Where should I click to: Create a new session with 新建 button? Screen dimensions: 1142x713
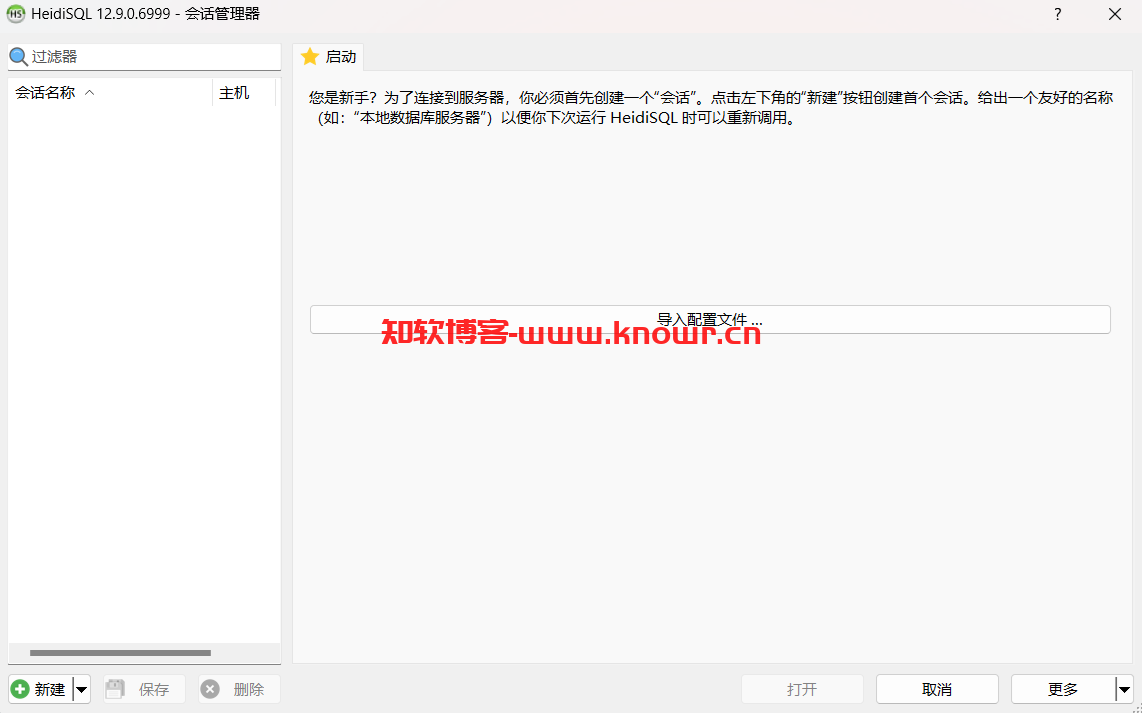point(41,689)
